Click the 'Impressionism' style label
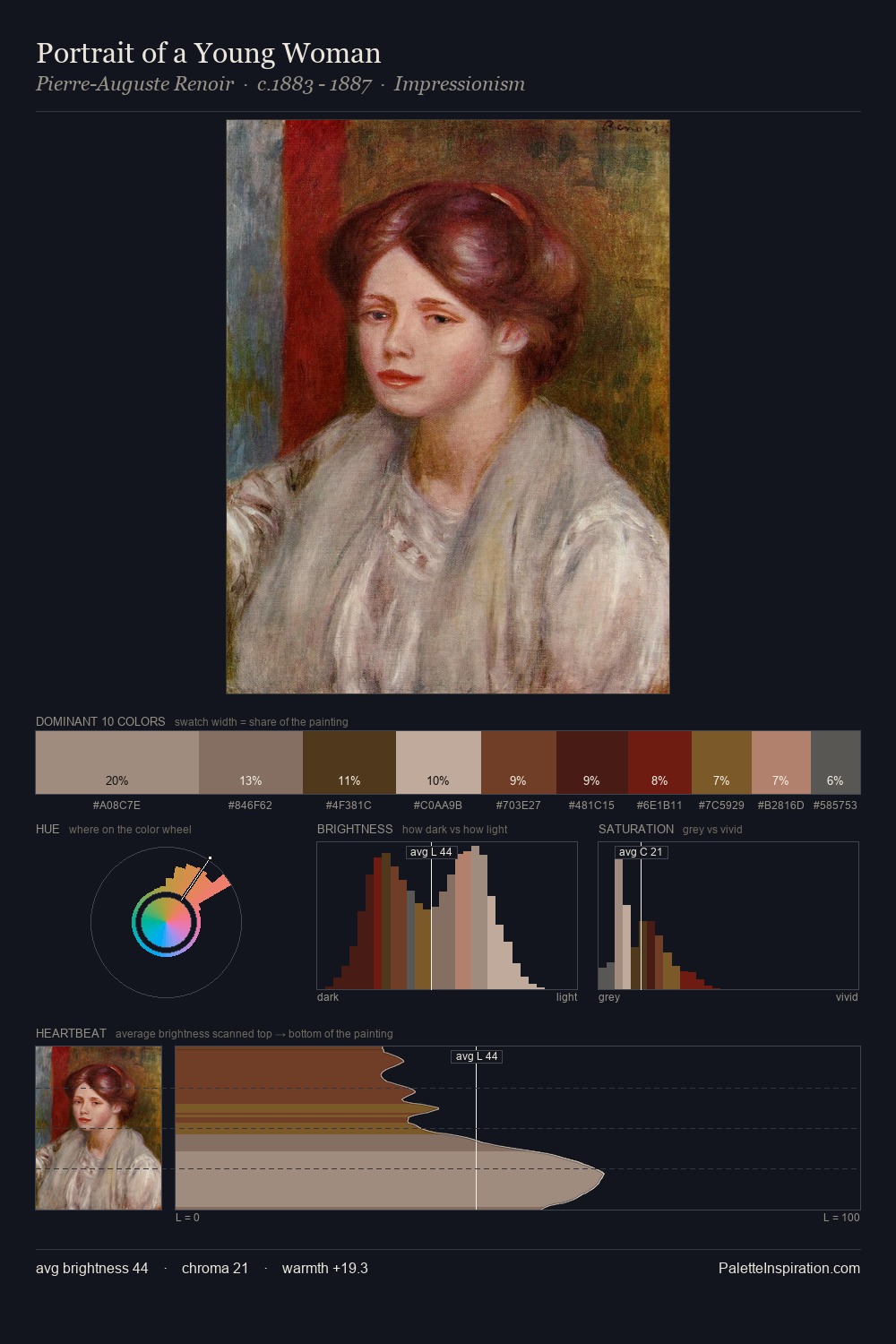Screen dimensions: 896x1344 460,84
